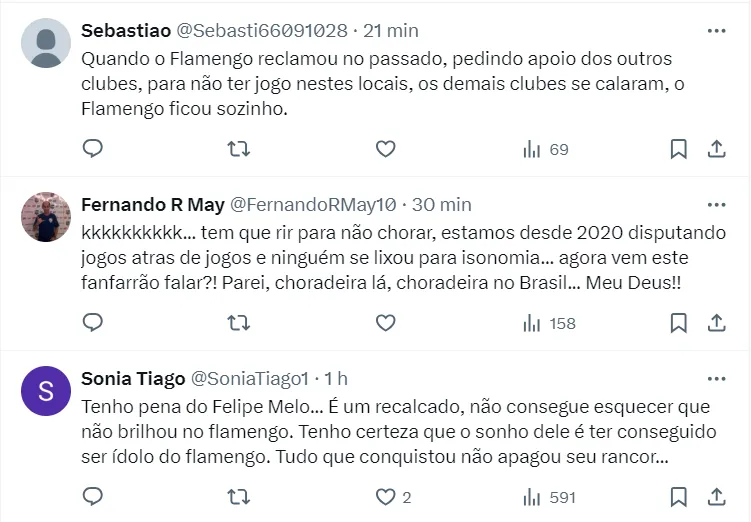The height and width of the screenshot is (522, 751).
Task: Like Sebastiao's tweet
Action: coord(385,149)
